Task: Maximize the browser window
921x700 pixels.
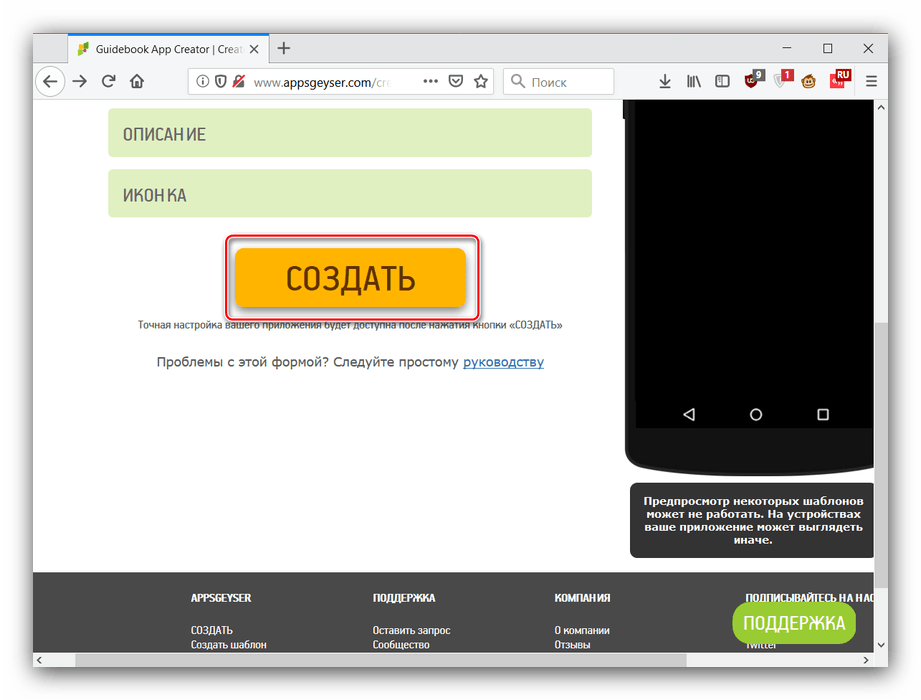Action: point(828,48)
